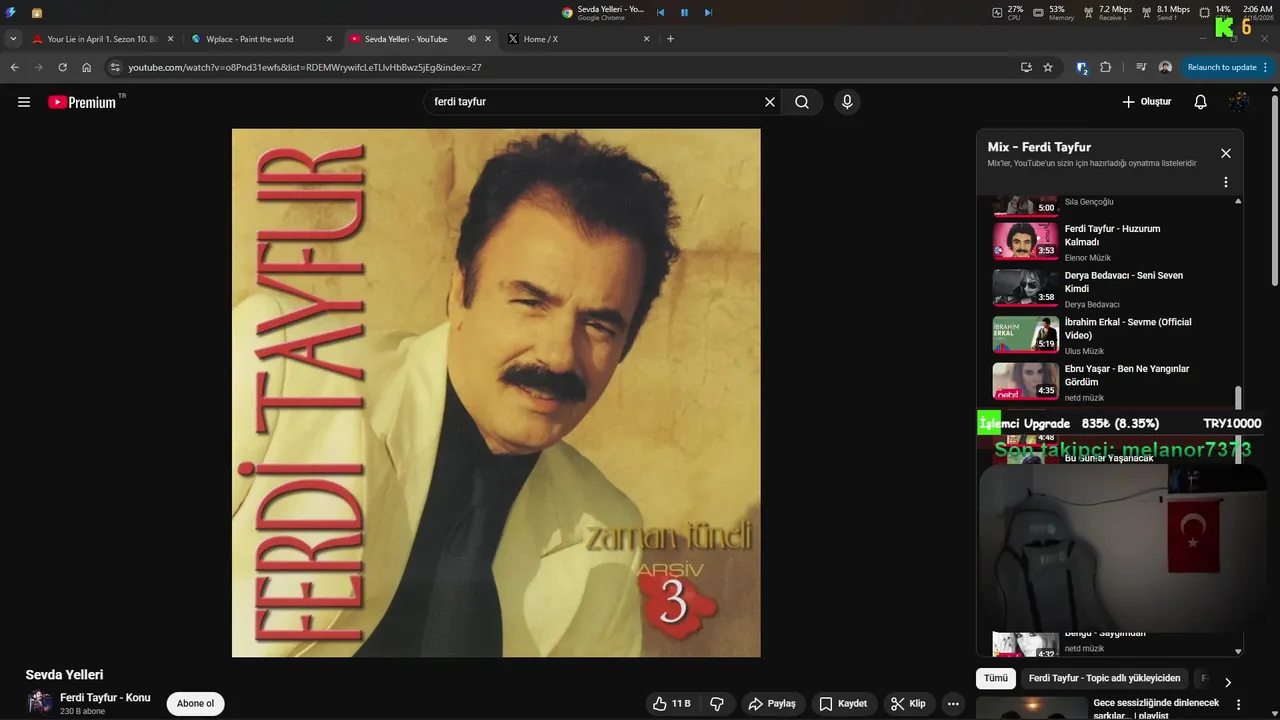Screen dimensions: 1280x720
Task: Install YouTube app from address bar
Action: point(1026,67)
